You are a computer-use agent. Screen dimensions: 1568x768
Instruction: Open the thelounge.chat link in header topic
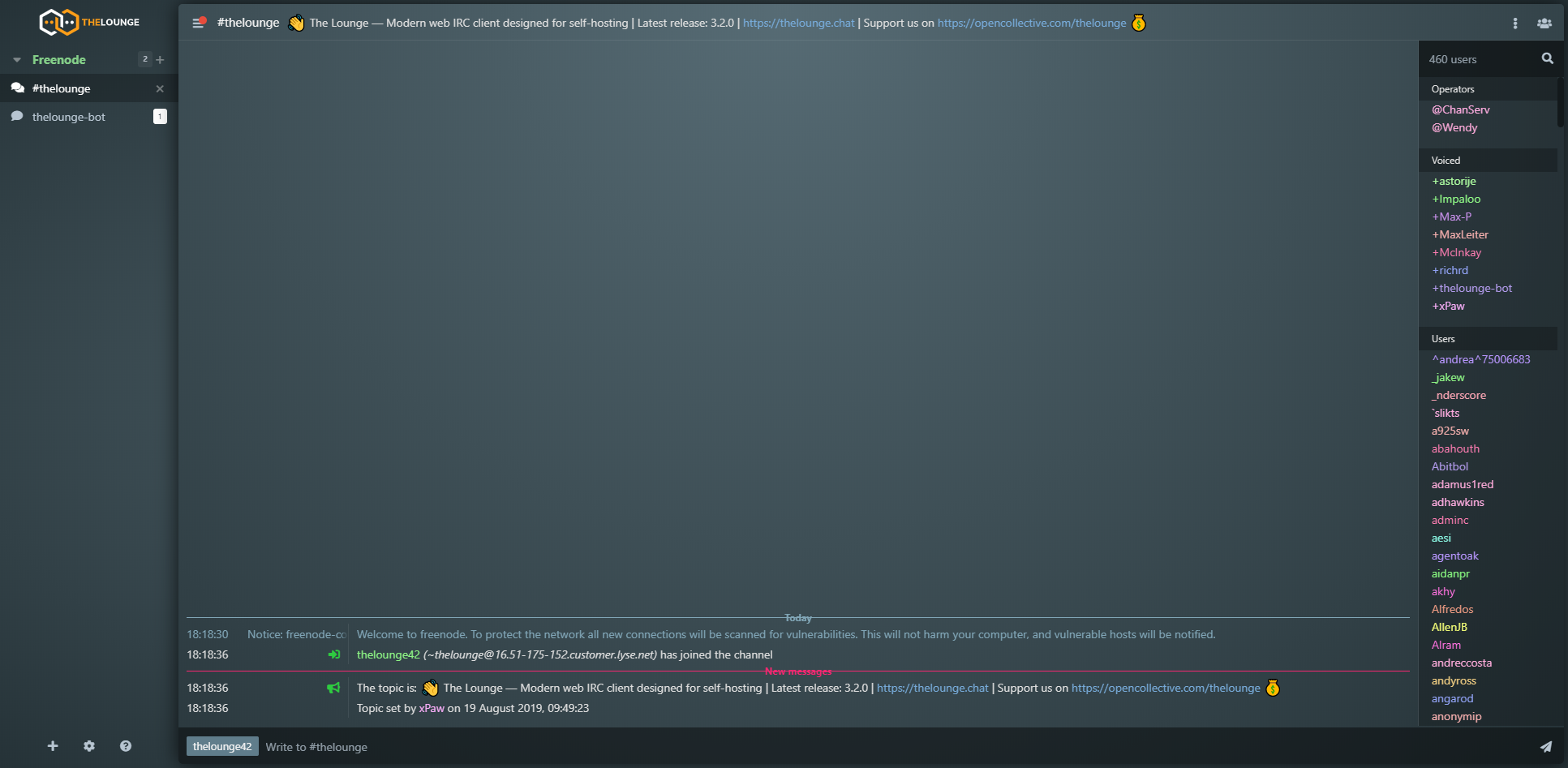click(798, 23)
